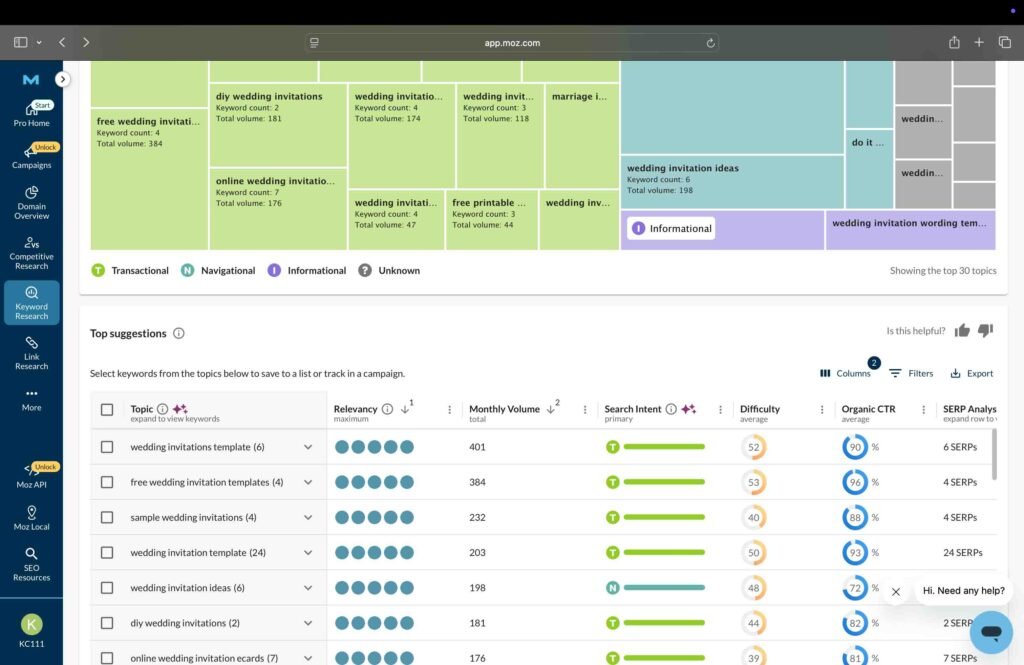
Task: Dismiss the 'Hi. Need any help?' popup
Action: pos(896,591)
